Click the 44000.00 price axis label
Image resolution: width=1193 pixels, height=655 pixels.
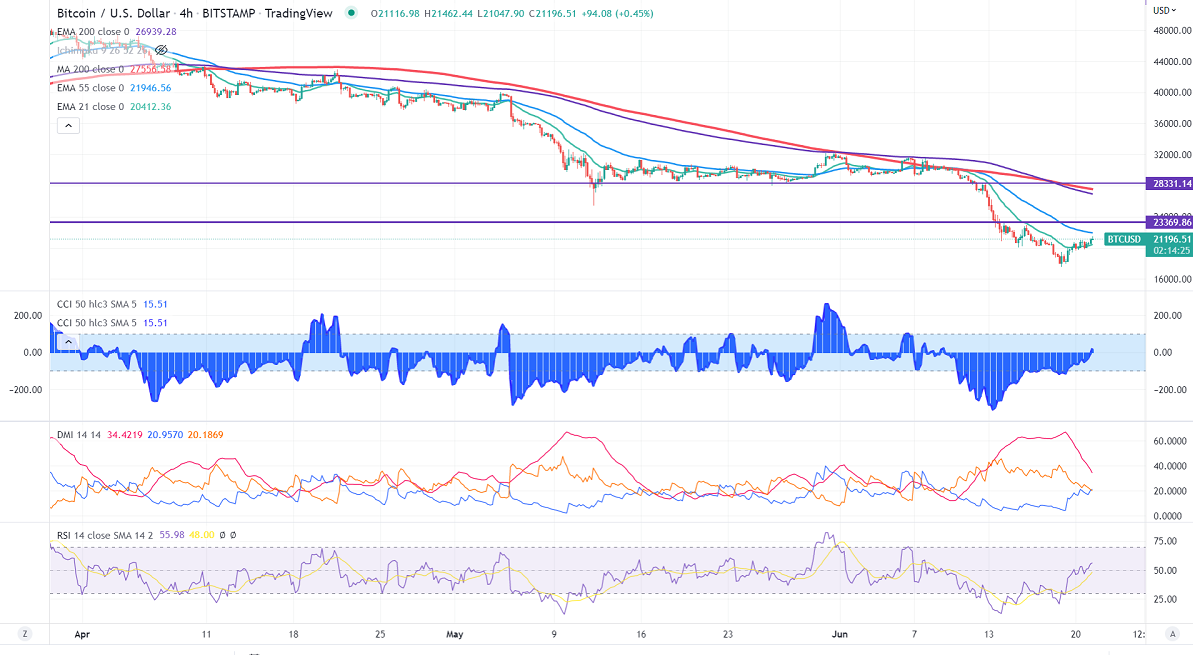click(x=1172, y=62)
